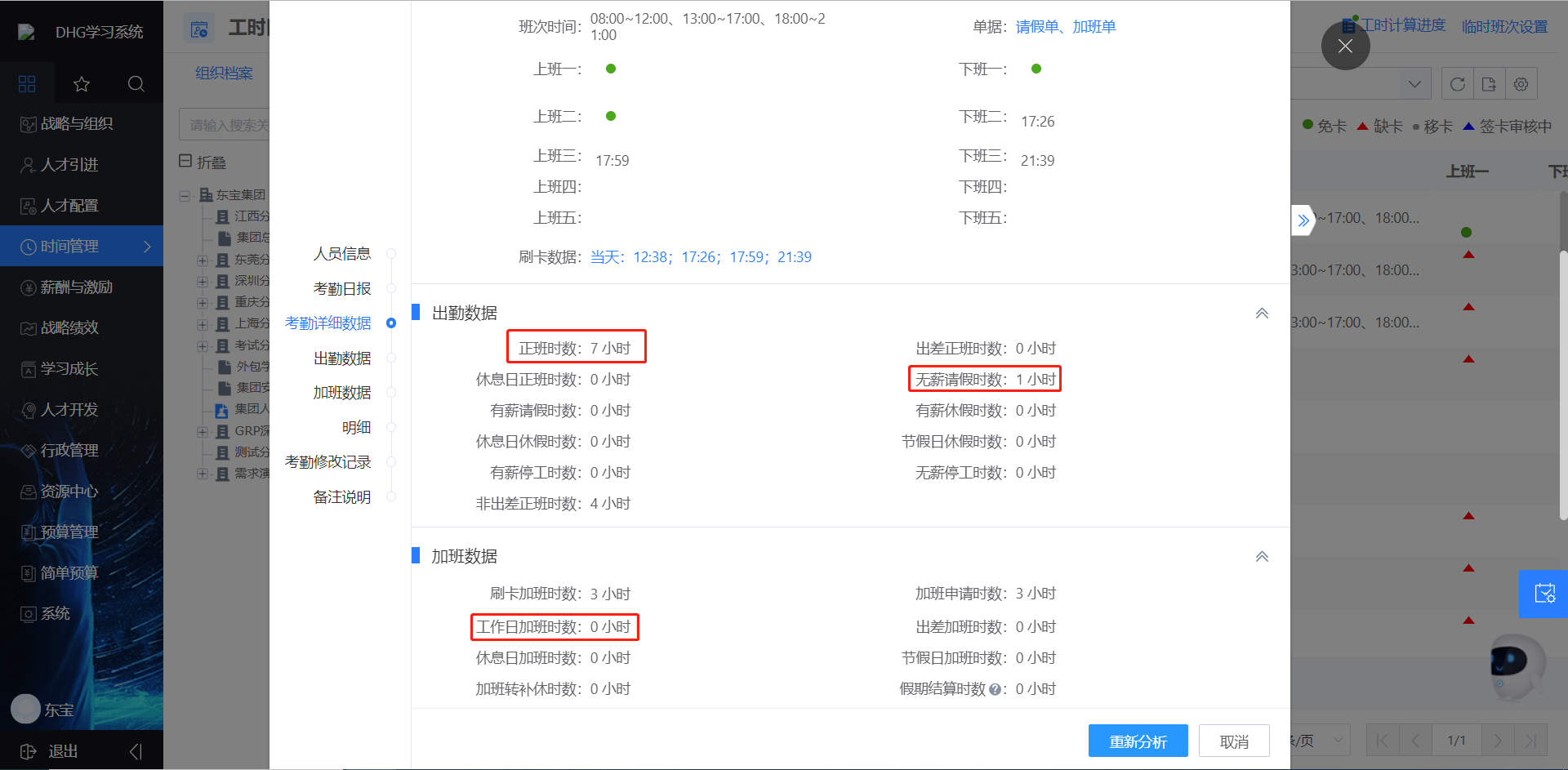Select 薪酬与激励 in the sidebar menu

click(x=69, y=287)
